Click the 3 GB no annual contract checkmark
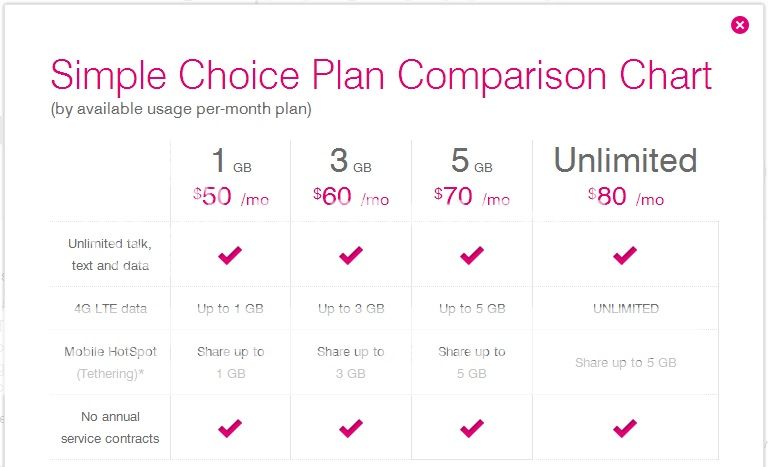The width and height of the screenshot is (768, 467). click(x=351, y=428)
